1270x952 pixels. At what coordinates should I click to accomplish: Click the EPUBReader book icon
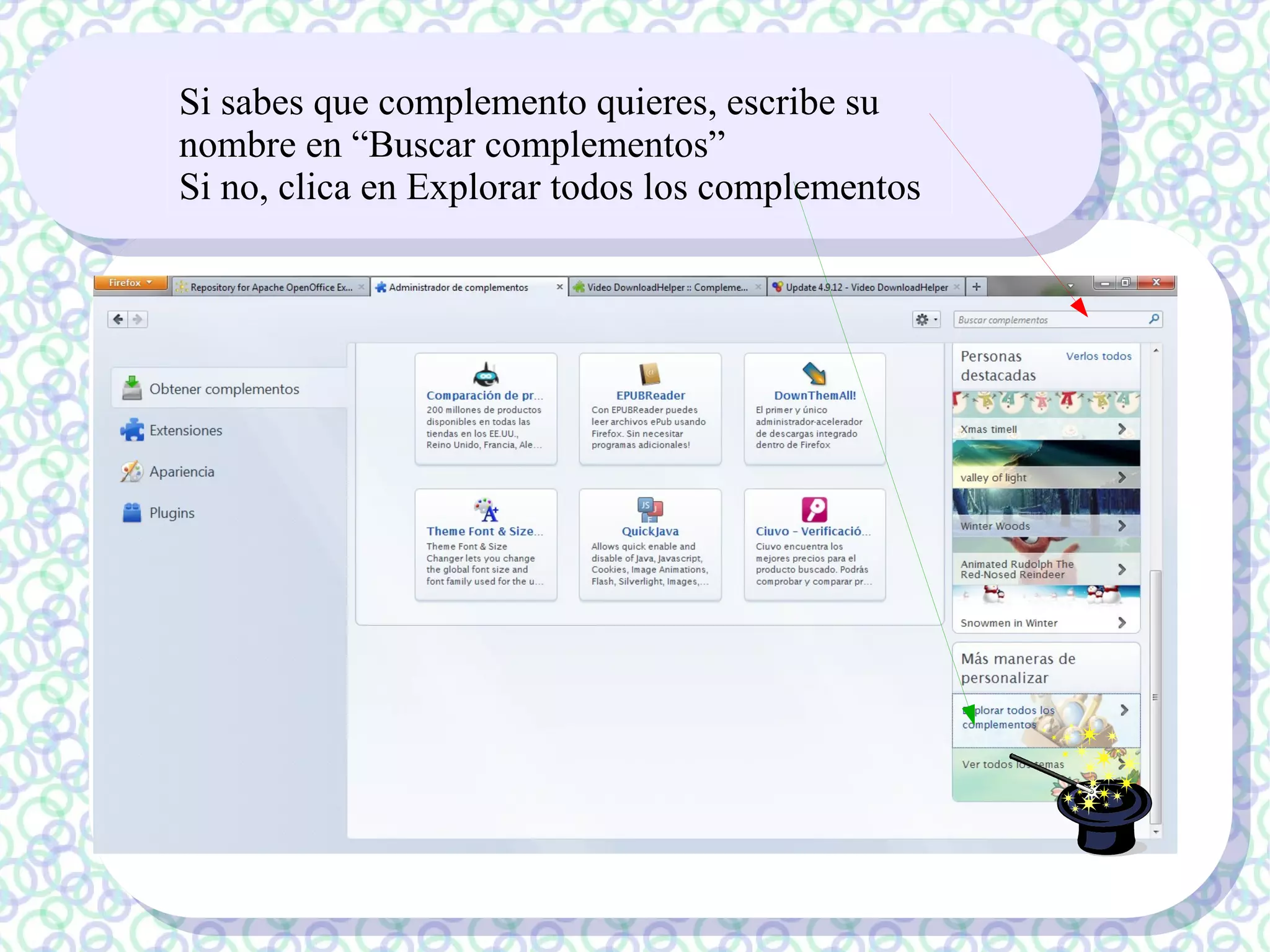[x=650, y=374]
